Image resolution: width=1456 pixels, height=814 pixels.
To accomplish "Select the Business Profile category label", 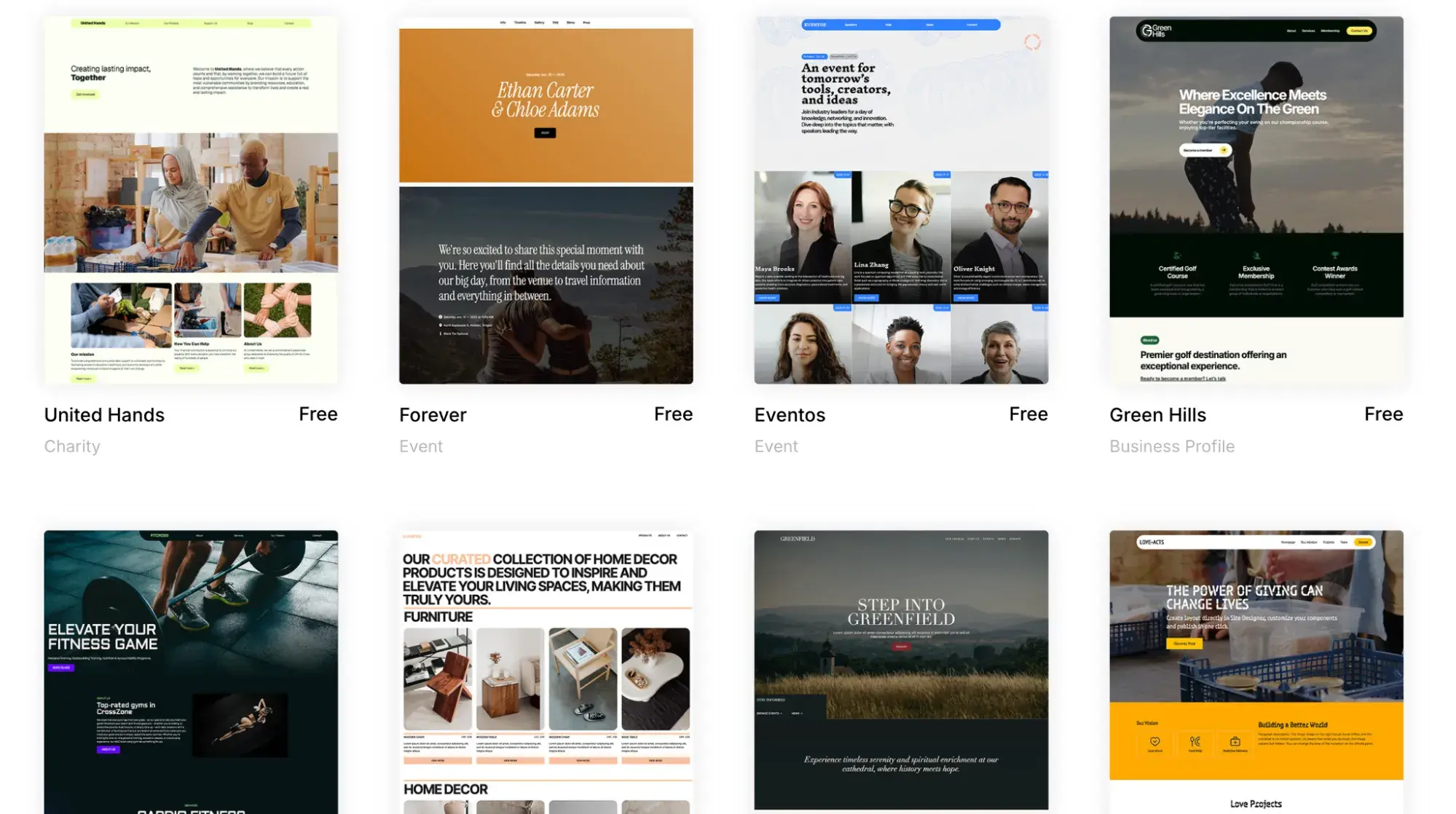I will pyautogui.click(x=1172, y=446).
